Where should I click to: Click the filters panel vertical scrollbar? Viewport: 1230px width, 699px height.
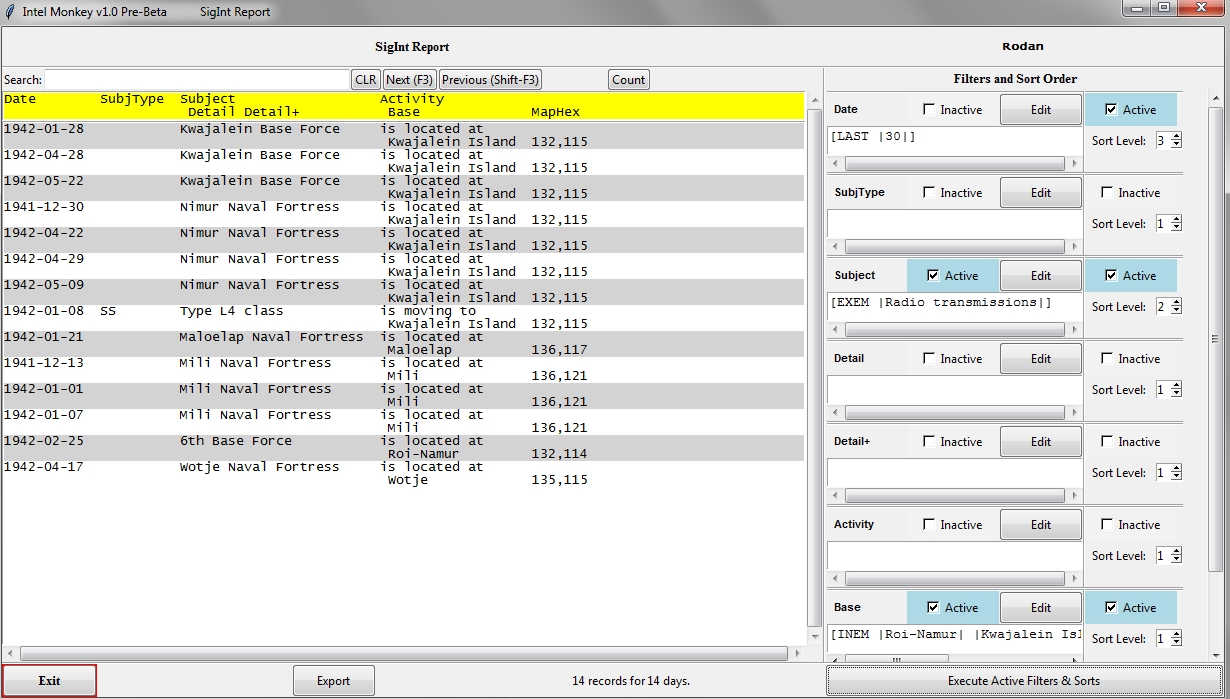coord(1216,375)
